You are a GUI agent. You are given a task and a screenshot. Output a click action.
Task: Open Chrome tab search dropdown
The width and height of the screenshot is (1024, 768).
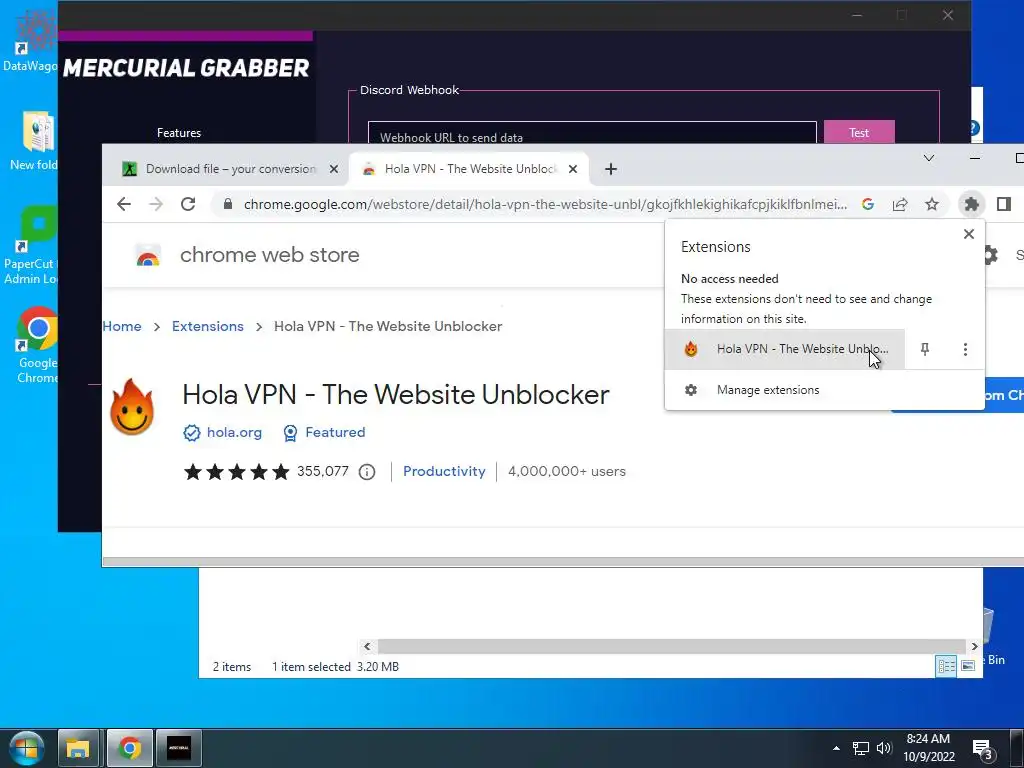coord(929,158)
